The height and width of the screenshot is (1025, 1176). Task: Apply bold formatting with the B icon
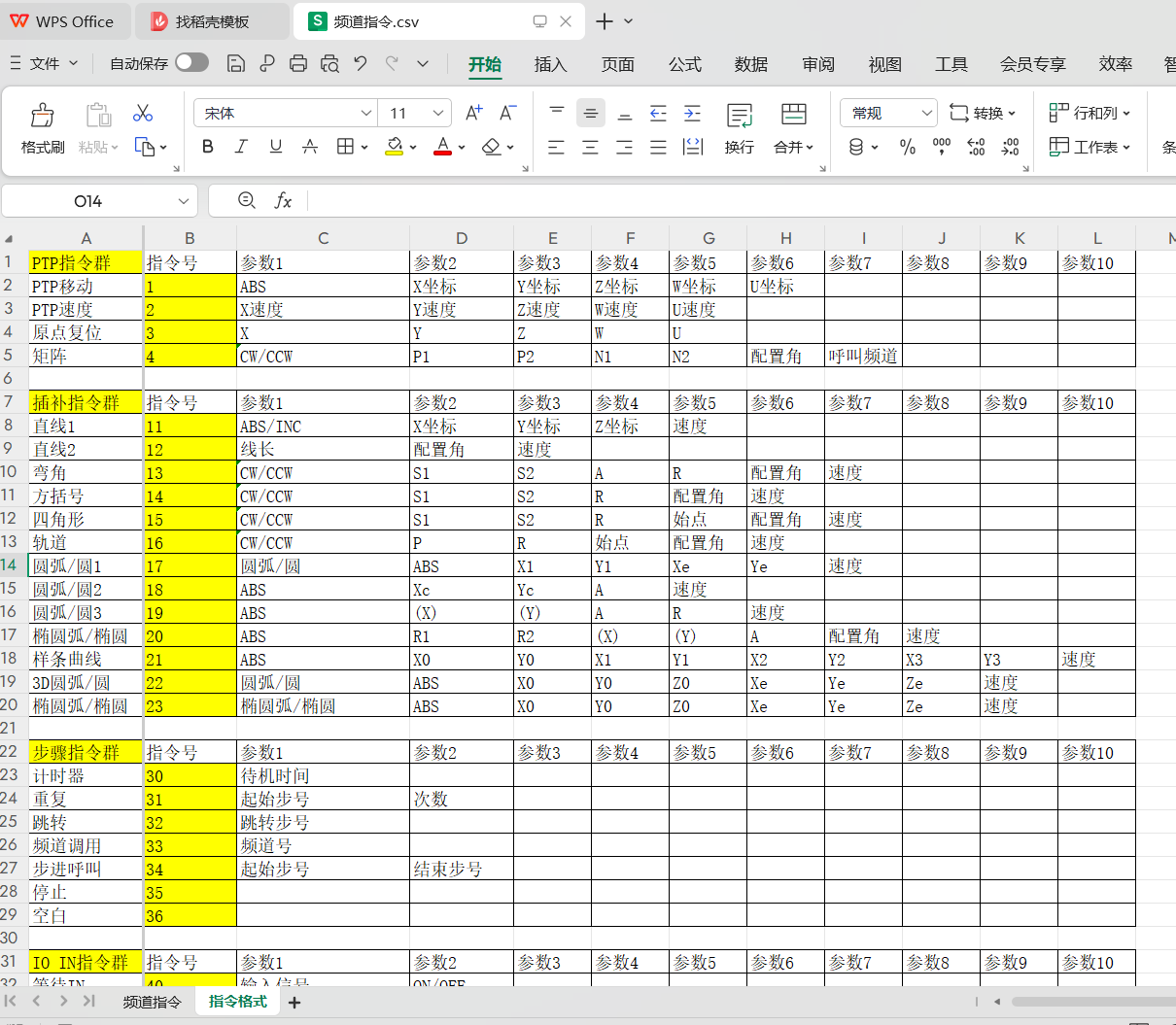[x=207, y=147]
